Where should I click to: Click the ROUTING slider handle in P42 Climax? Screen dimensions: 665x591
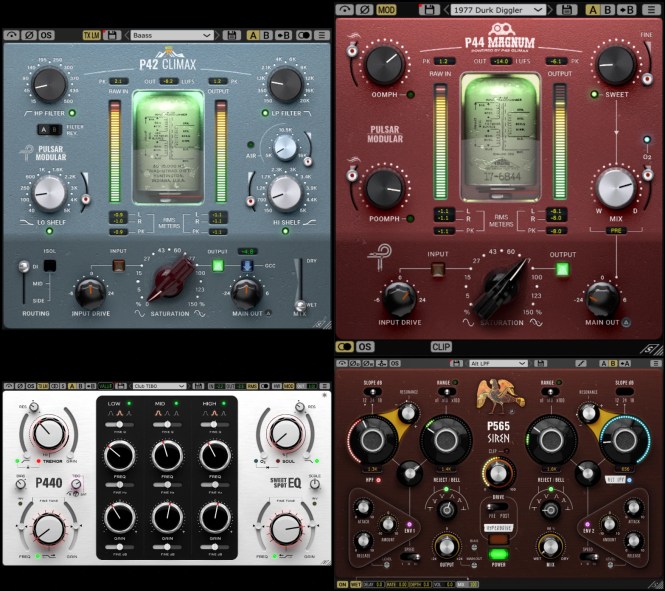click(23, 267)
